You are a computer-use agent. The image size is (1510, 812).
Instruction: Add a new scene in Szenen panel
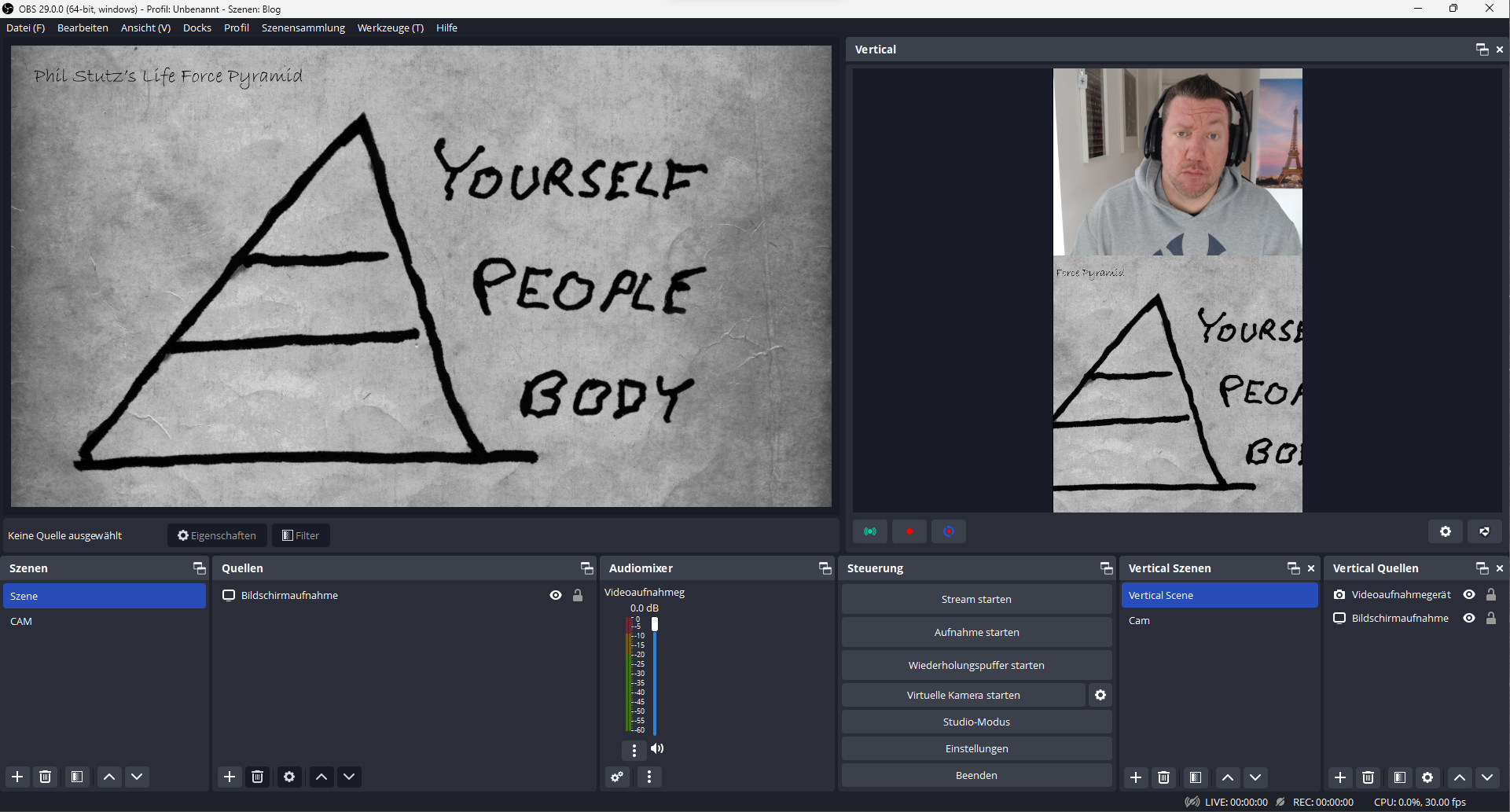[17, 777]
